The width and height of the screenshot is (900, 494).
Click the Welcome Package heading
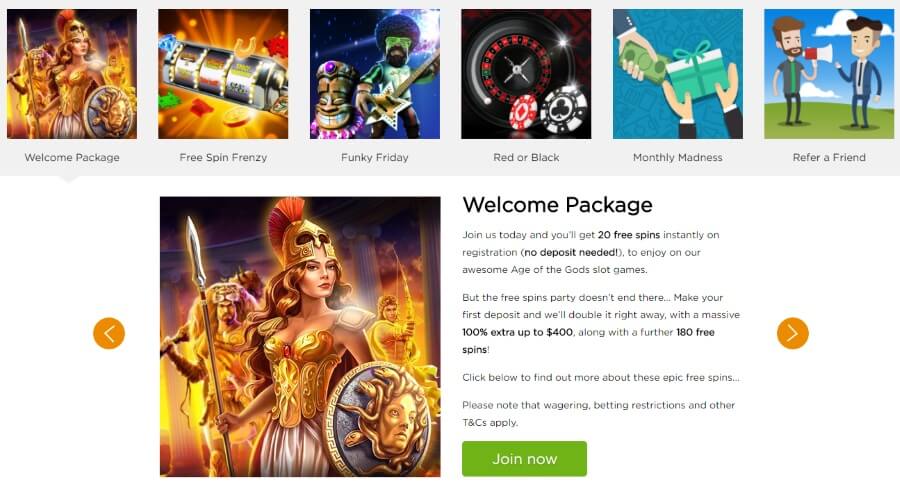point(557,205)
